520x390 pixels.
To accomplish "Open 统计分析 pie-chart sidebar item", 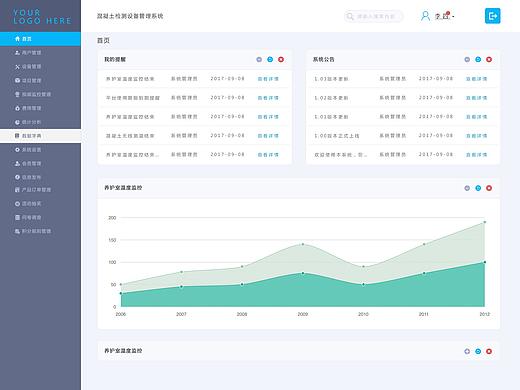I will click(40, 122).
